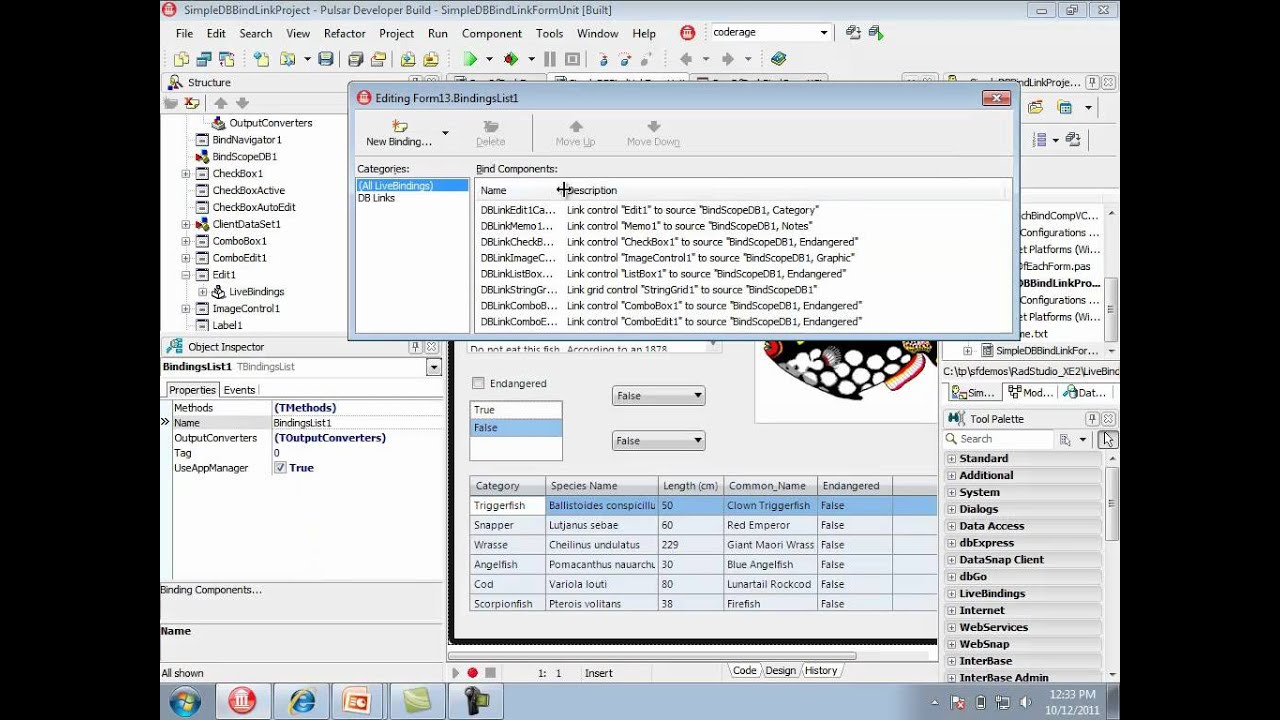Expand the Standard palette category
1280x720 pixels.
[x=951, y=459]
